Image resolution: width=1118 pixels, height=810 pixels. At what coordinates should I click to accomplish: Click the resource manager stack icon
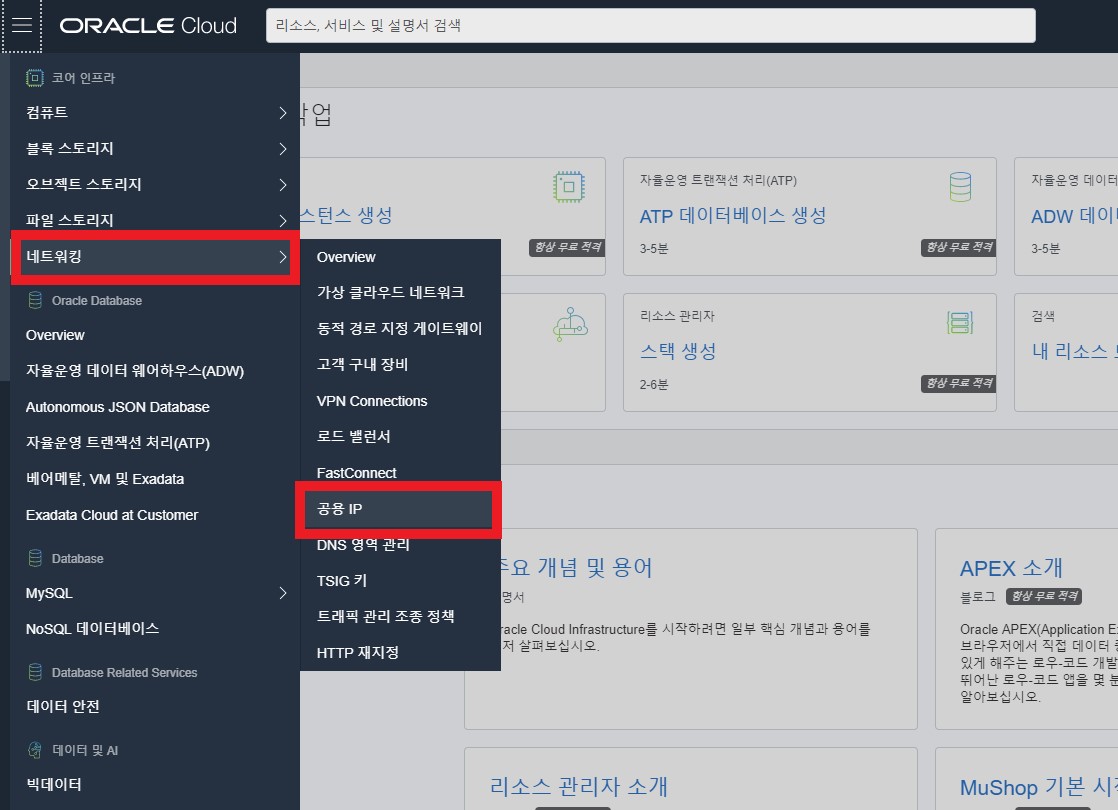click(960, 322)
